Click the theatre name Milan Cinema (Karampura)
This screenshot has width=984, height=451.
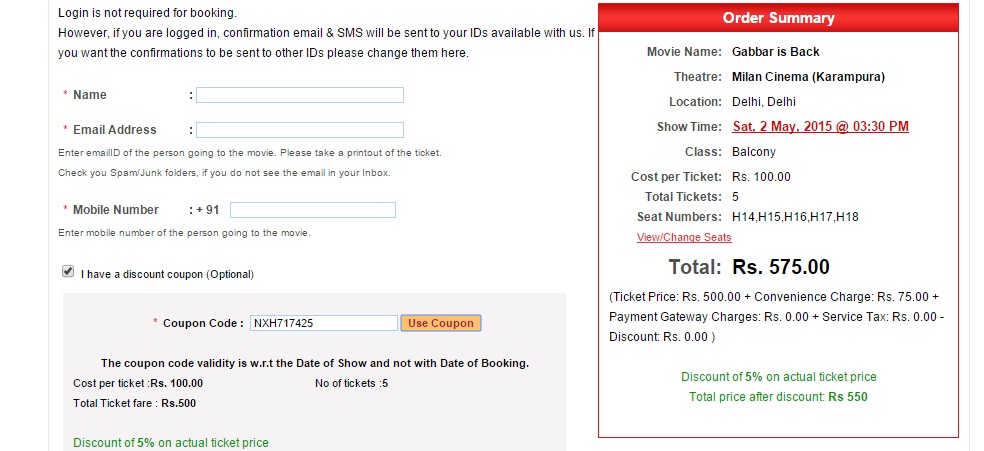click(808, 77)
